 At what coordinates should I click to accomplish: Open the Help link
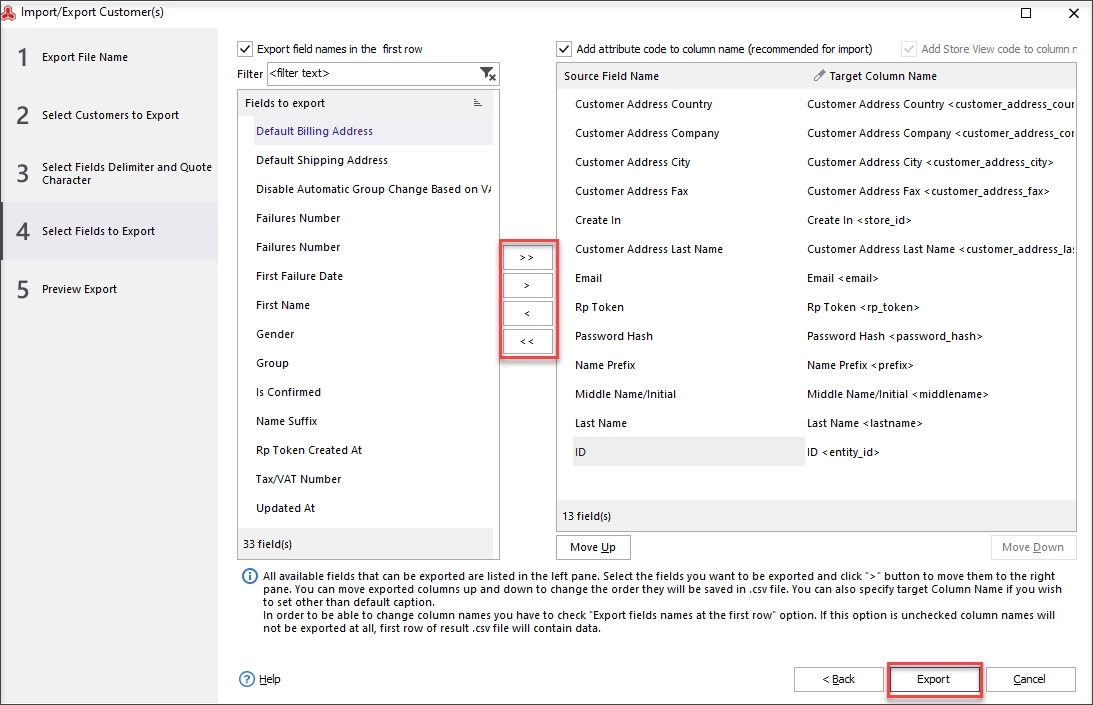(x=270, y=679)
